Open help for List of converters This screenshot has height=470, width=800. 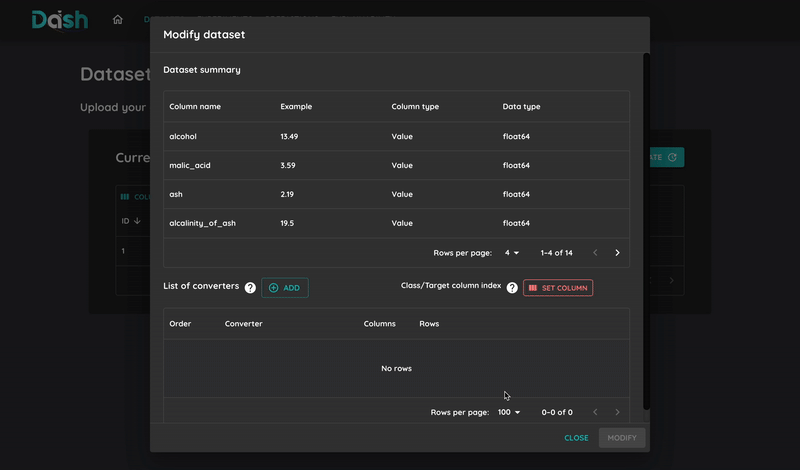click(250, 288)
